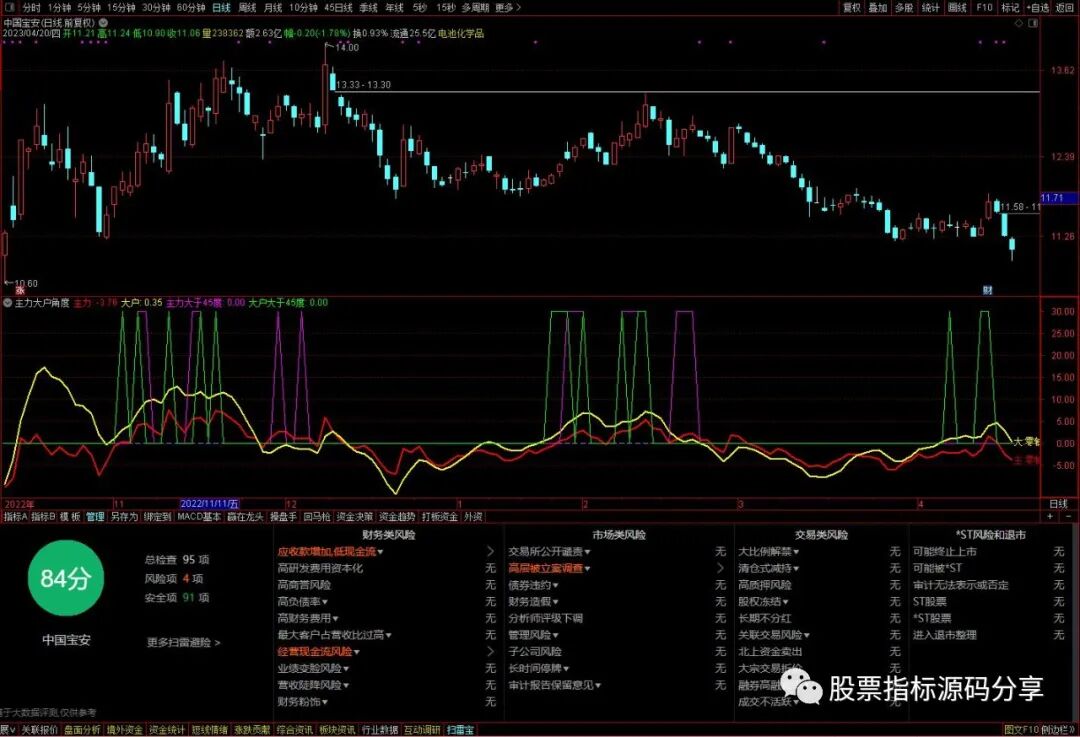Zoom in with the + at the time axis
Screen dimensions: 1080x737
coord(1050,516)
